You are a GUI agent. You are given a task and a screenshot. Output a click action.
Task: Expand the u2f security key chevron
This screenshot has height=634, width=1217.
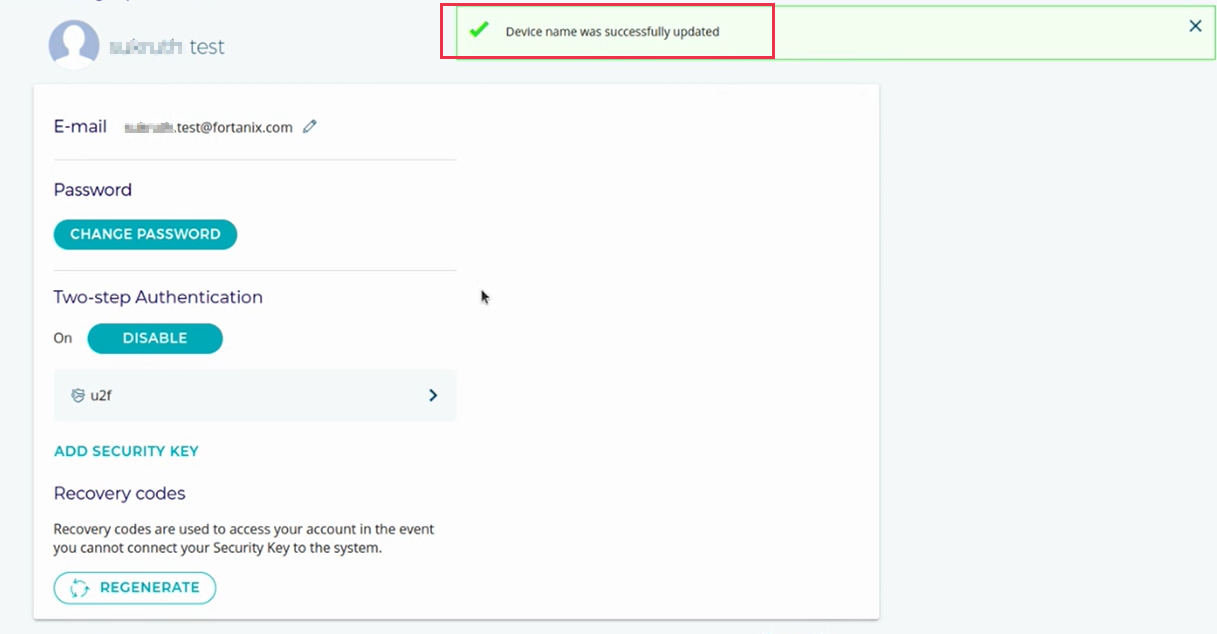[x=433, y=396]
